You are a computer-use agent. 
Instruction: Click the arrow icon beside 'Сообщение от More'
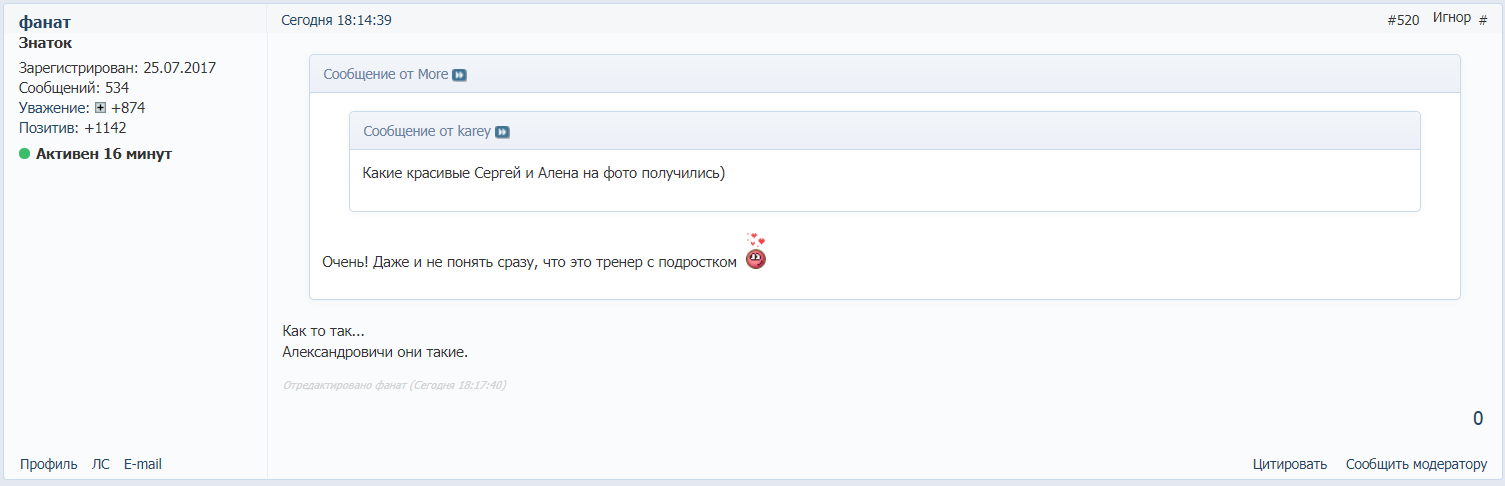(x=459, y=75)
